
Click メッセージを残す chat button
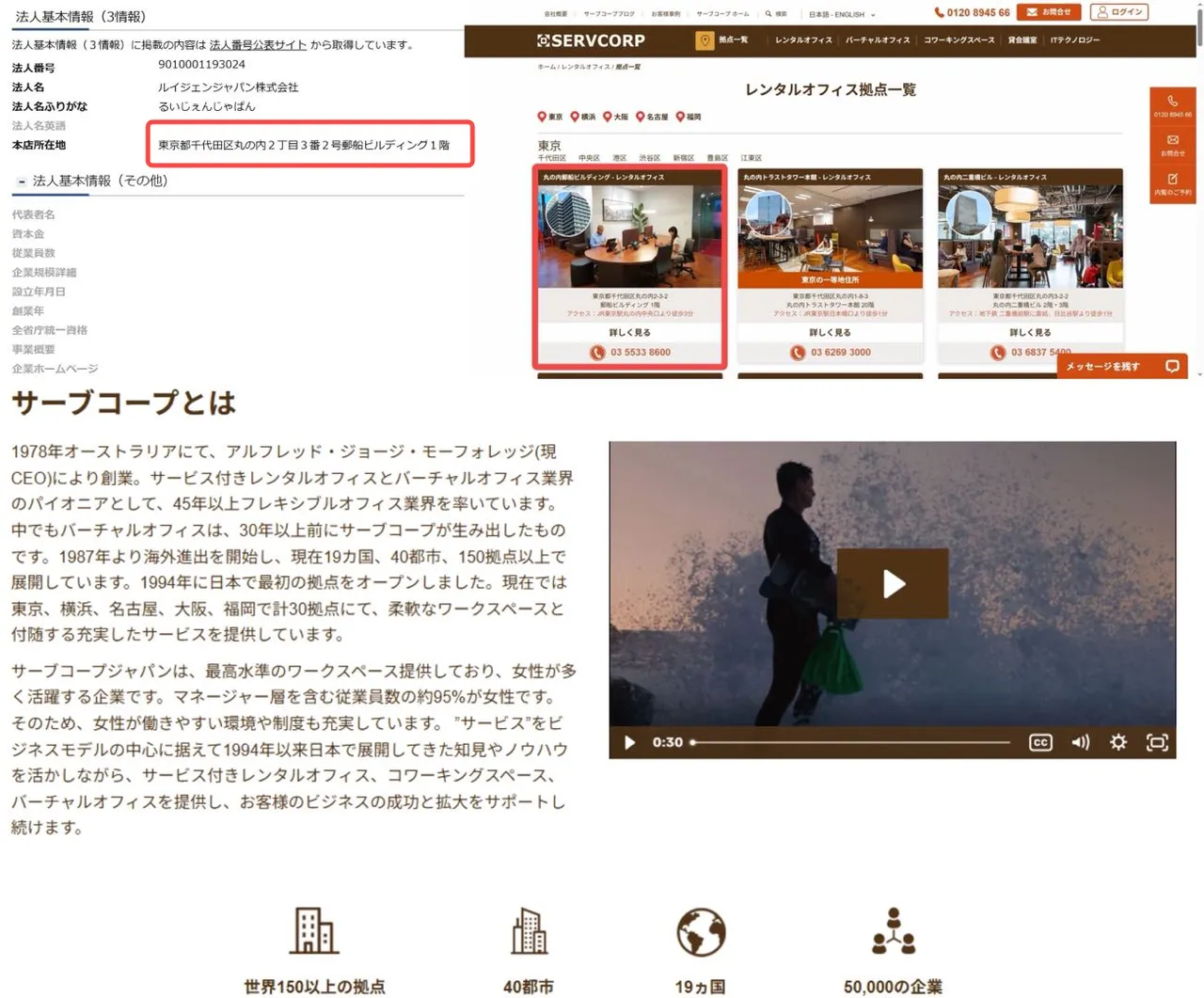[1121, 366]
